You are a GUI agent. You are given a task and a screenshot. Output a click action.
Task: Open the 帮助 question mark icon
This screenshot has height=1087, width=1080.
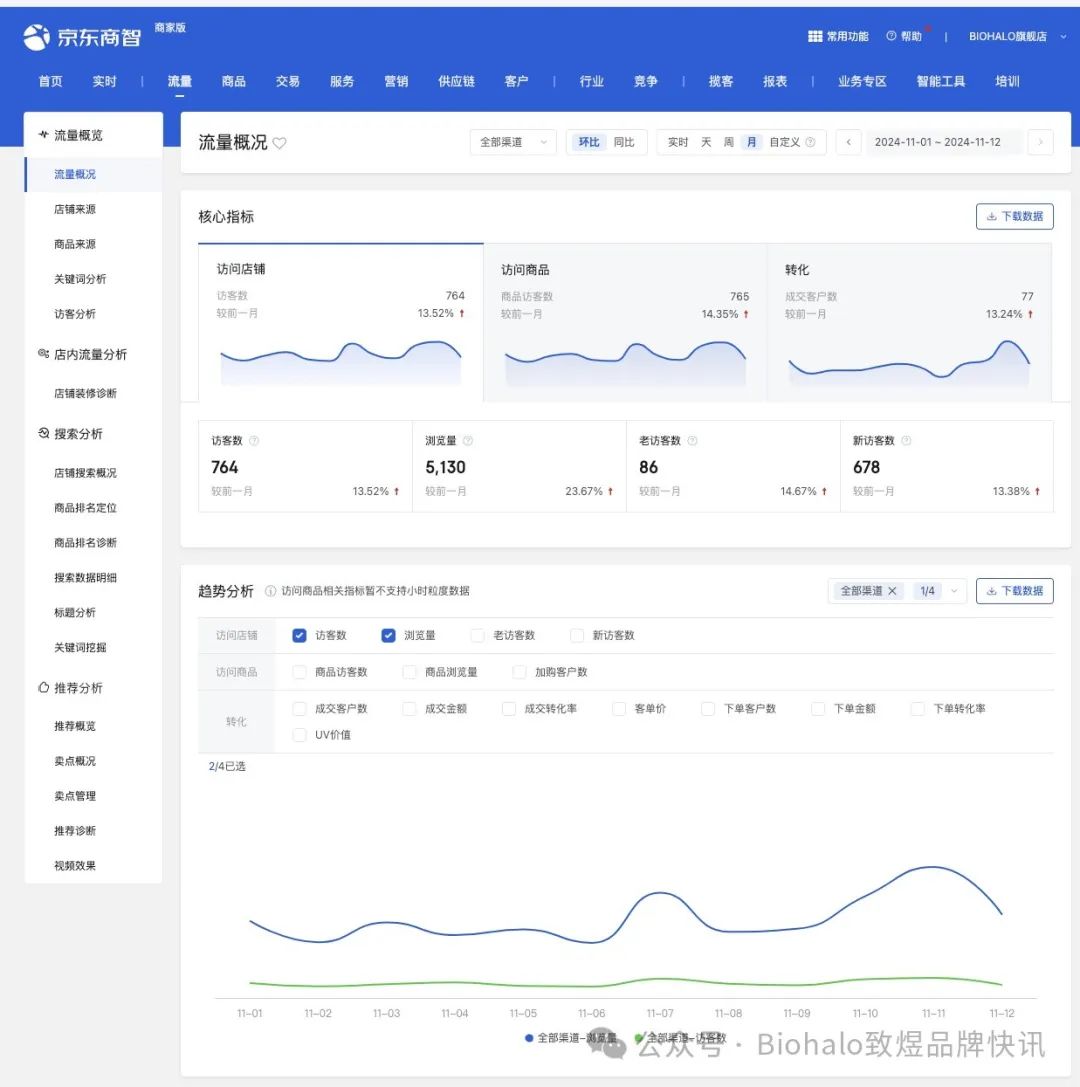[x=891, y=36]
